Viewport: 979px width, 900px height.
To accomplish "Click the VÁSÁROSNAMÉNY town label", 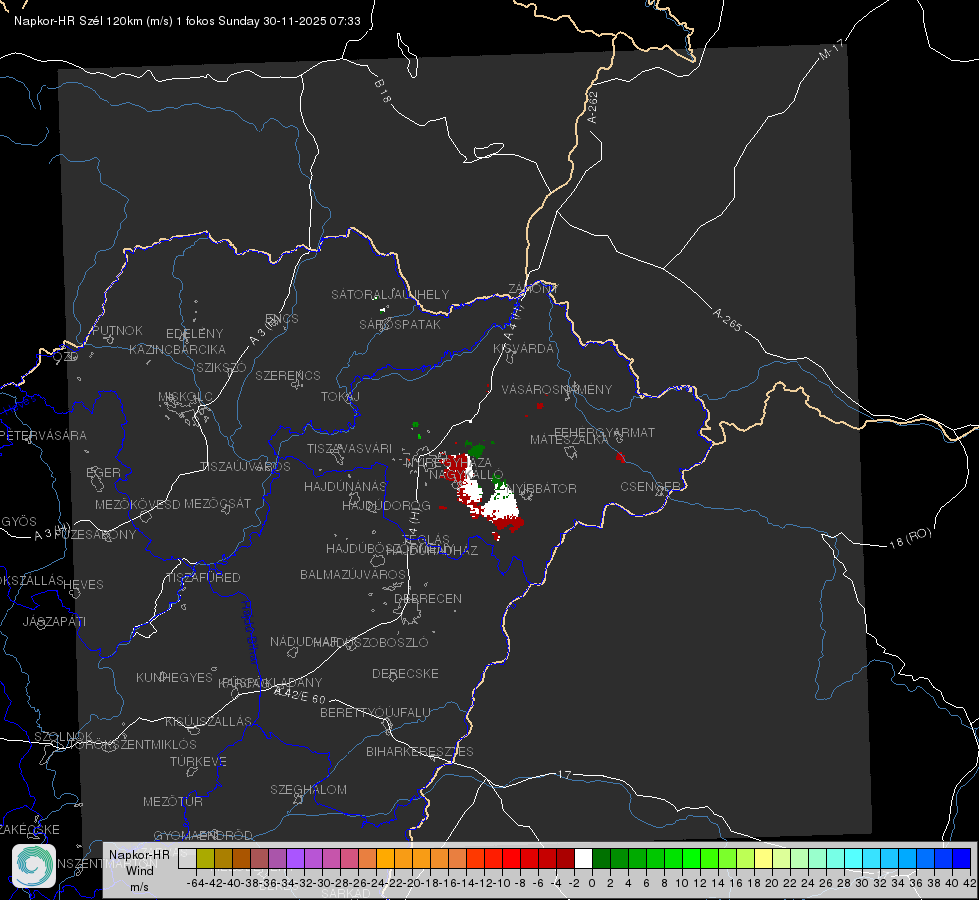I will coord(557,389).
